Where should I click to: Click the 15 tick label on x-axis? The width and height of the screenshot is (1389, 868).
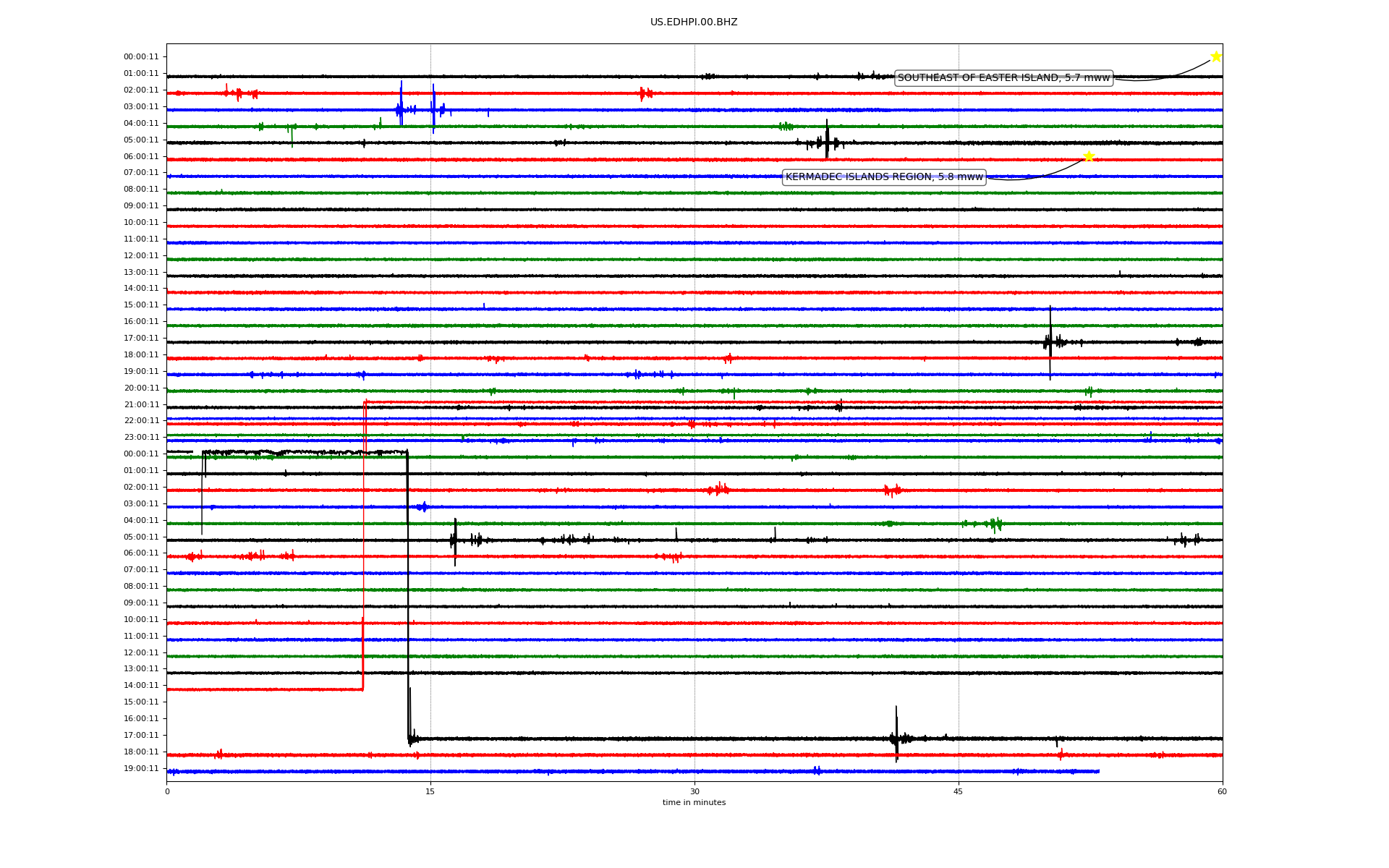(x=430, y=791)
